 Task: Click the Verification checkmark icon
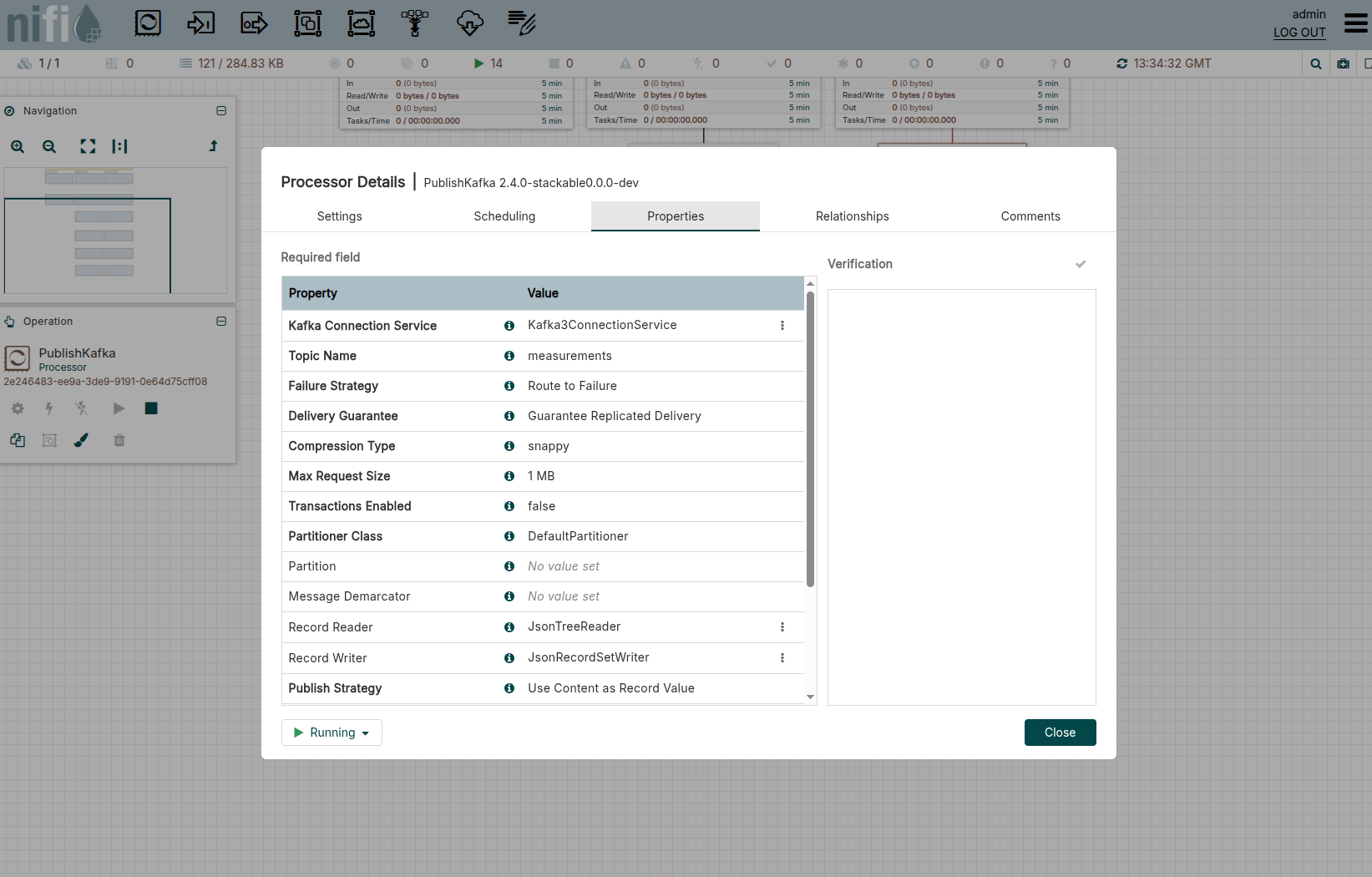1081,264
